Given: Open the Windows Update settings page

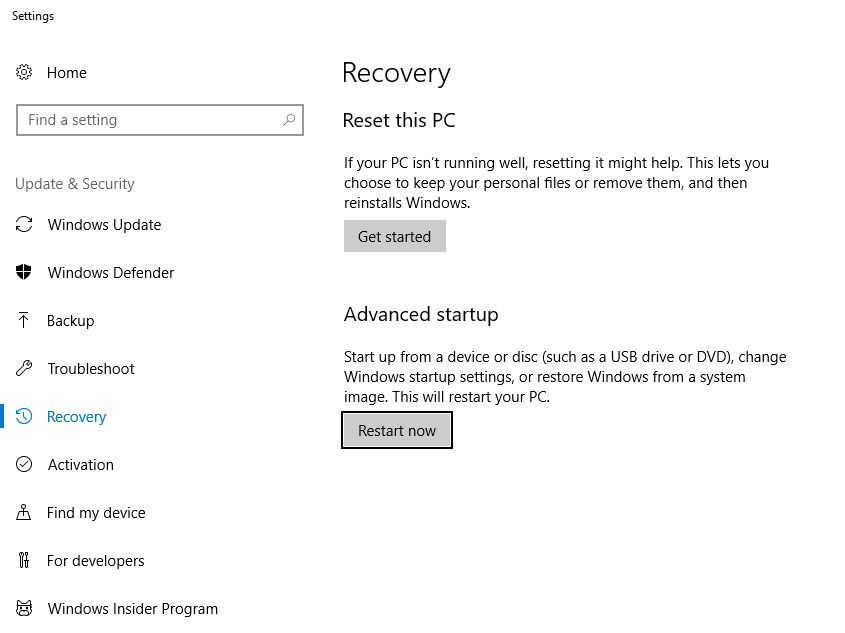Looking at the screenshot, I should pos(104,225).
